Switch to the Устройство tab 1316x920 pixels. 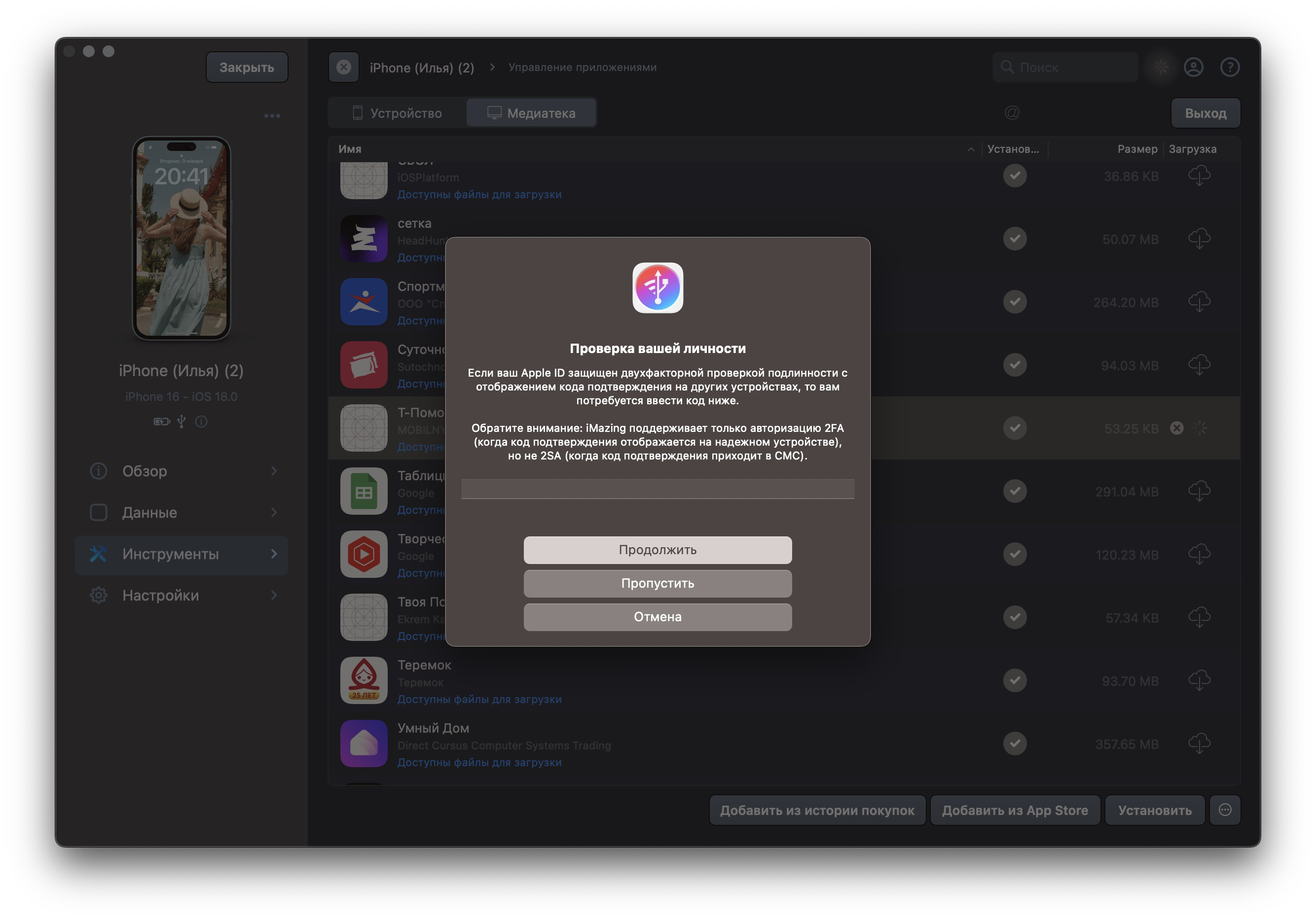[x=397, y=113]
